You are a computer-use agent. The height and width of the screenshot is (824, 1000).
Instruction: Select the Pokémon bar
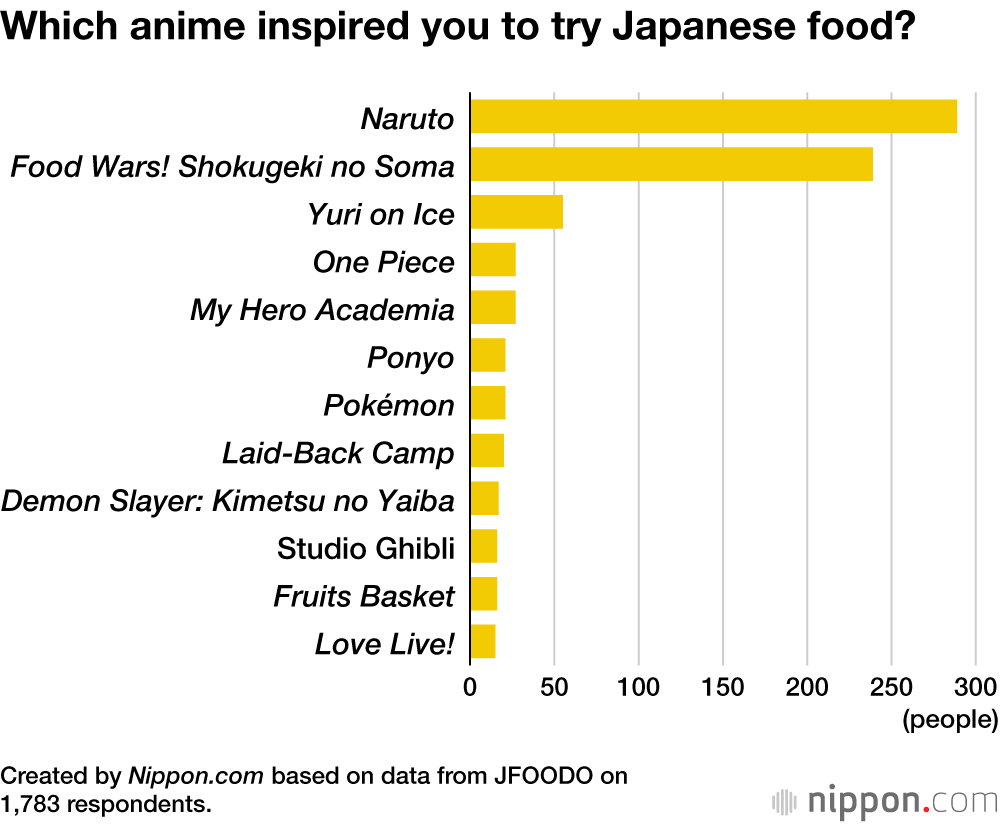[x=488, y=403]
